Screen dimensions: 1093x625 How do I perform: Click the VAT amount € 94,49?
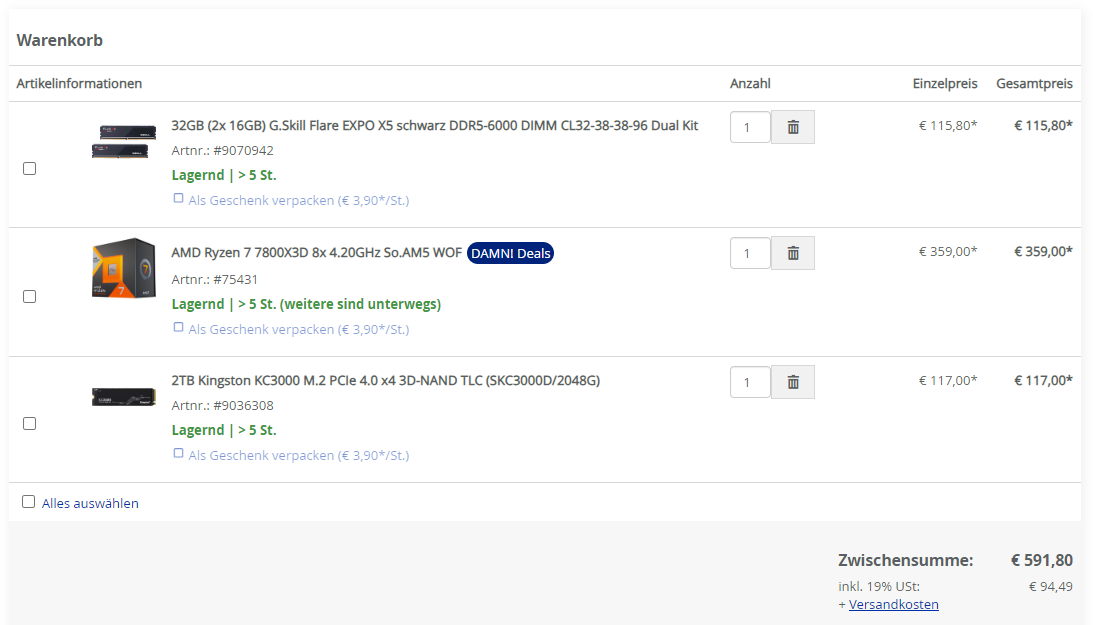(1050, 587)
